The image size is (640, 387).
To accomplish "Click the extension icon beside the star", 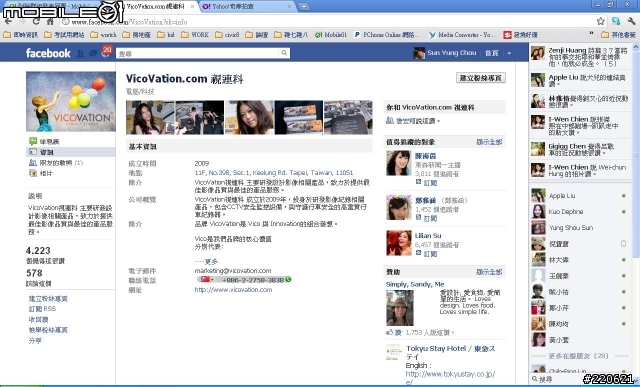I will pos(616,21).
